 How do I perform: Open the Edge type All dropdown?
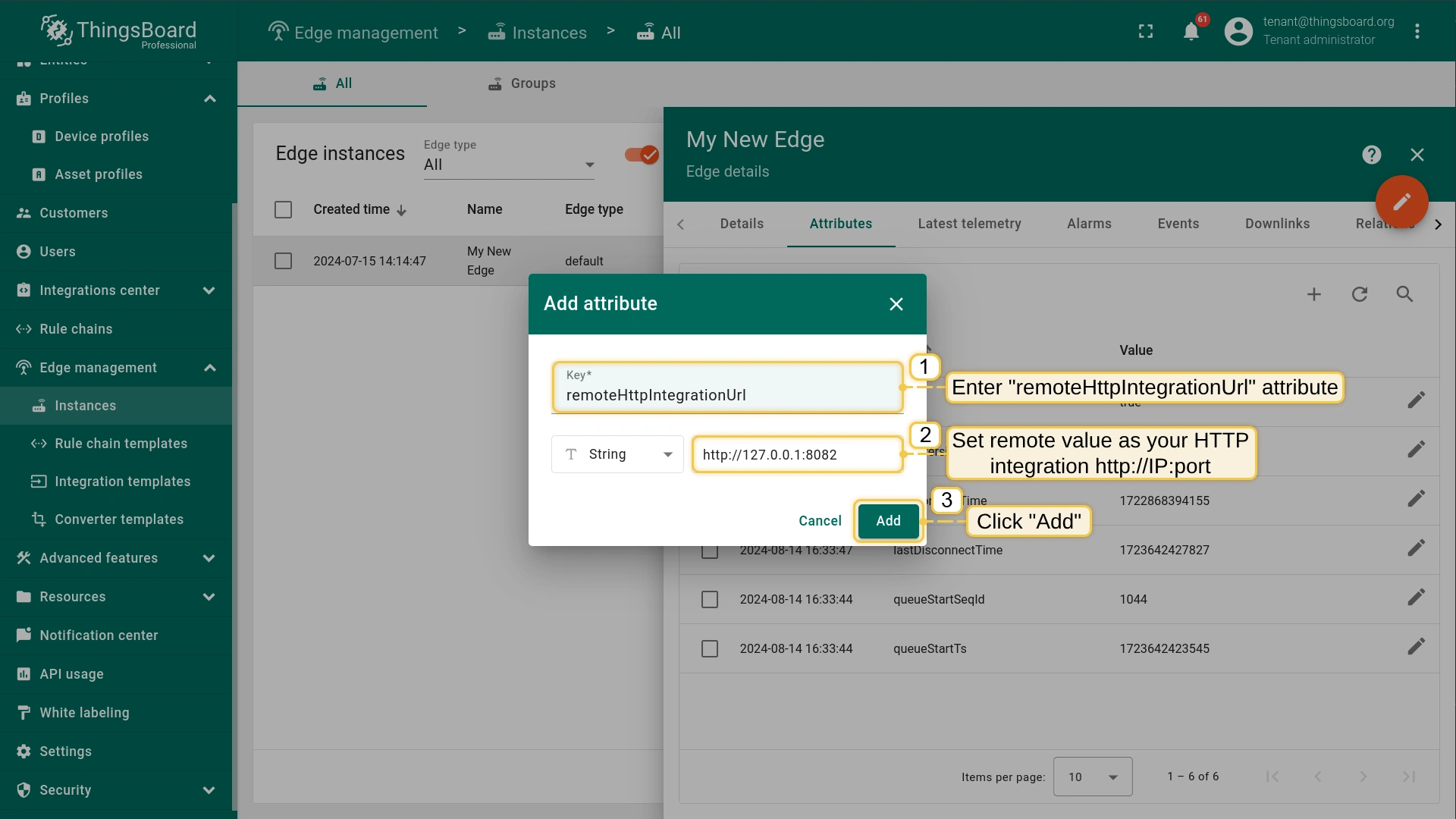tap(508, 165)
